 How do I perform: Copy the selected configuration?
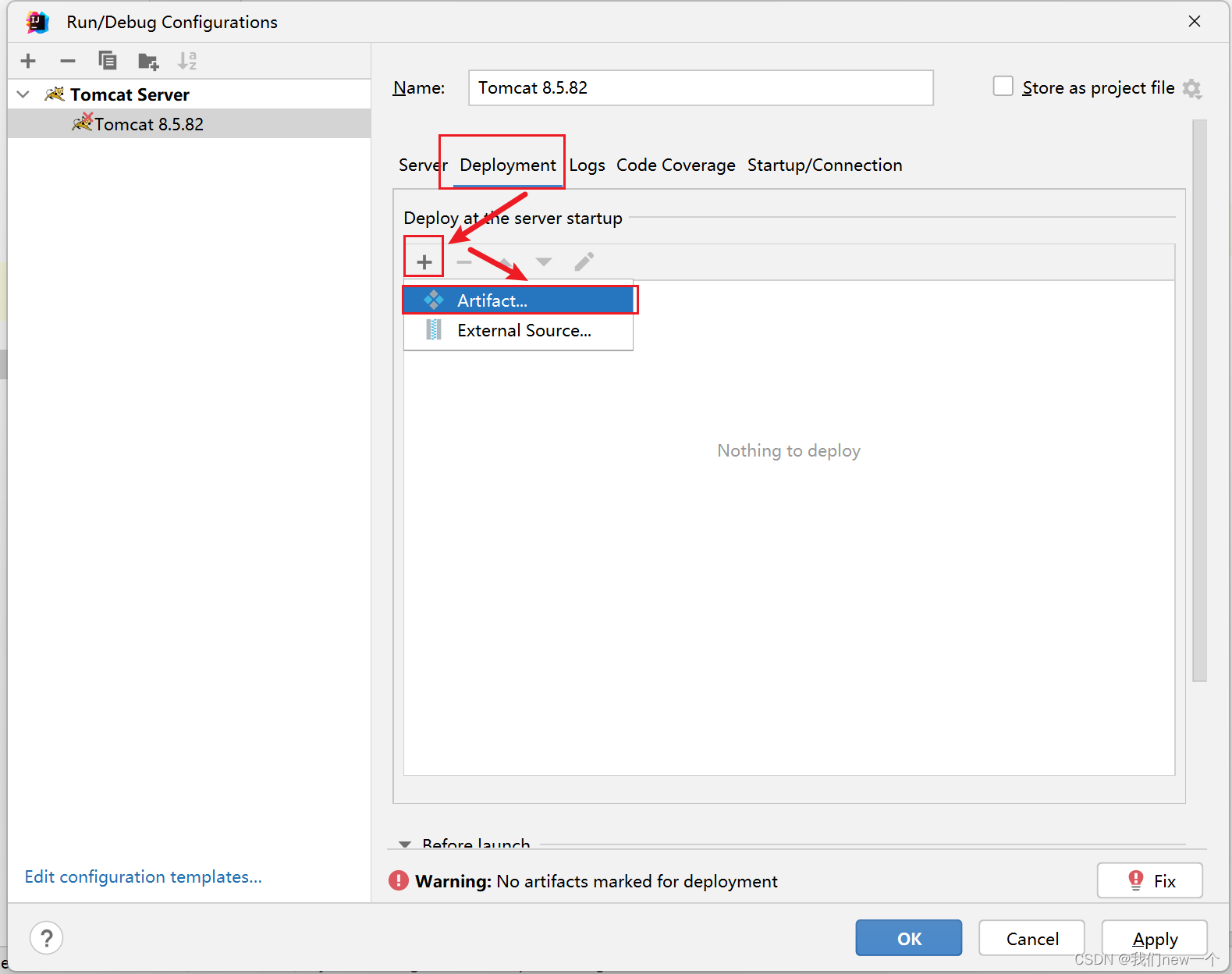point(108,61)
